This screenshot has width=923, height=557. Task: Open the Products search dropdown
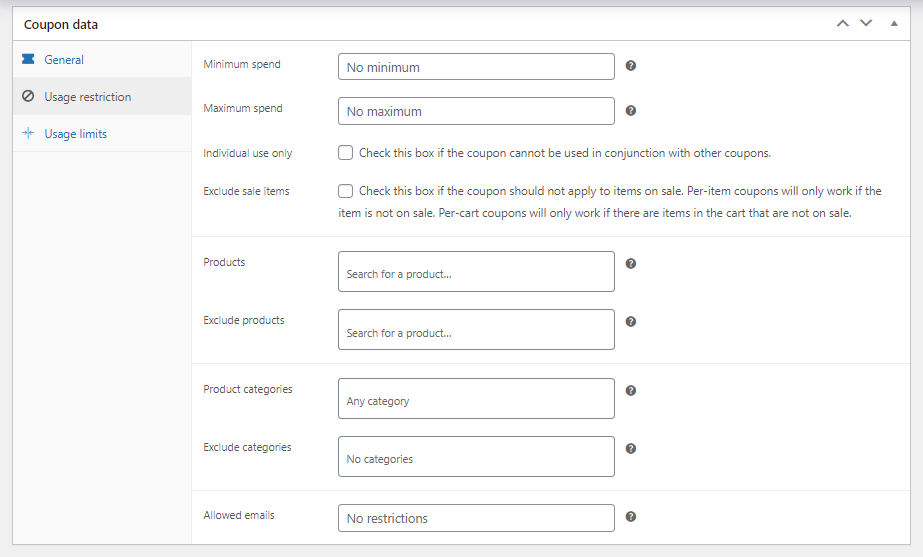tap(476, 271)
